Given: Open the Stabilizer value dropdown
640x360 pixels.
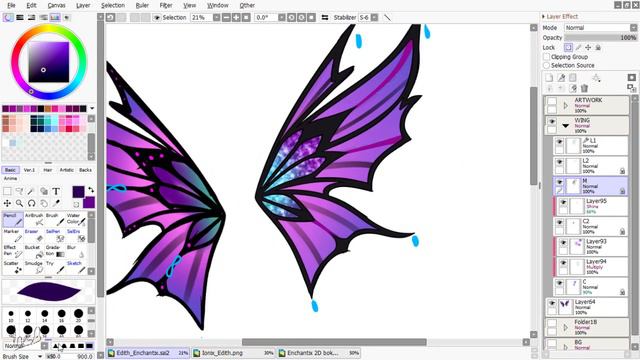Looking at the screenshot, I should (x=374, y=18).
